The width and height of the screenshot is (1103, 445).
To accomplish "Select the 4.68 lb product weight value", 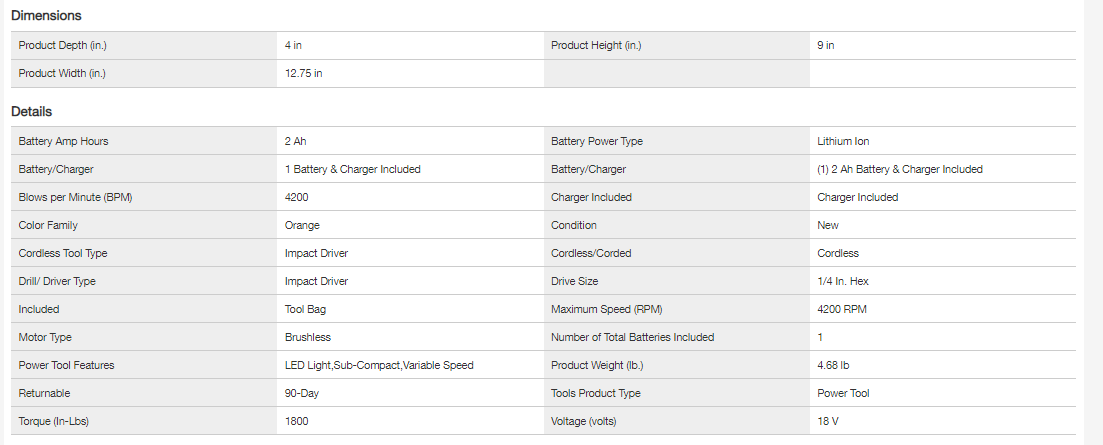I will [833, 365].
